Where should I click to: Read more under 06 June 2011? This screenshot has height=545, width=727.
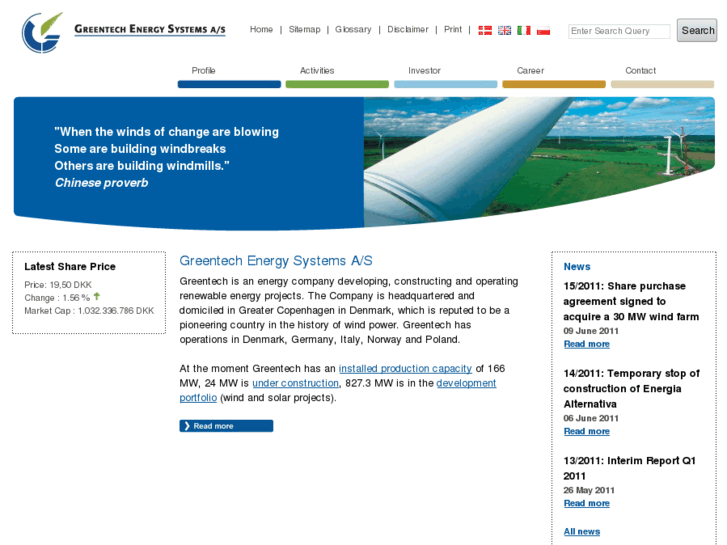(x=587, y=431)
